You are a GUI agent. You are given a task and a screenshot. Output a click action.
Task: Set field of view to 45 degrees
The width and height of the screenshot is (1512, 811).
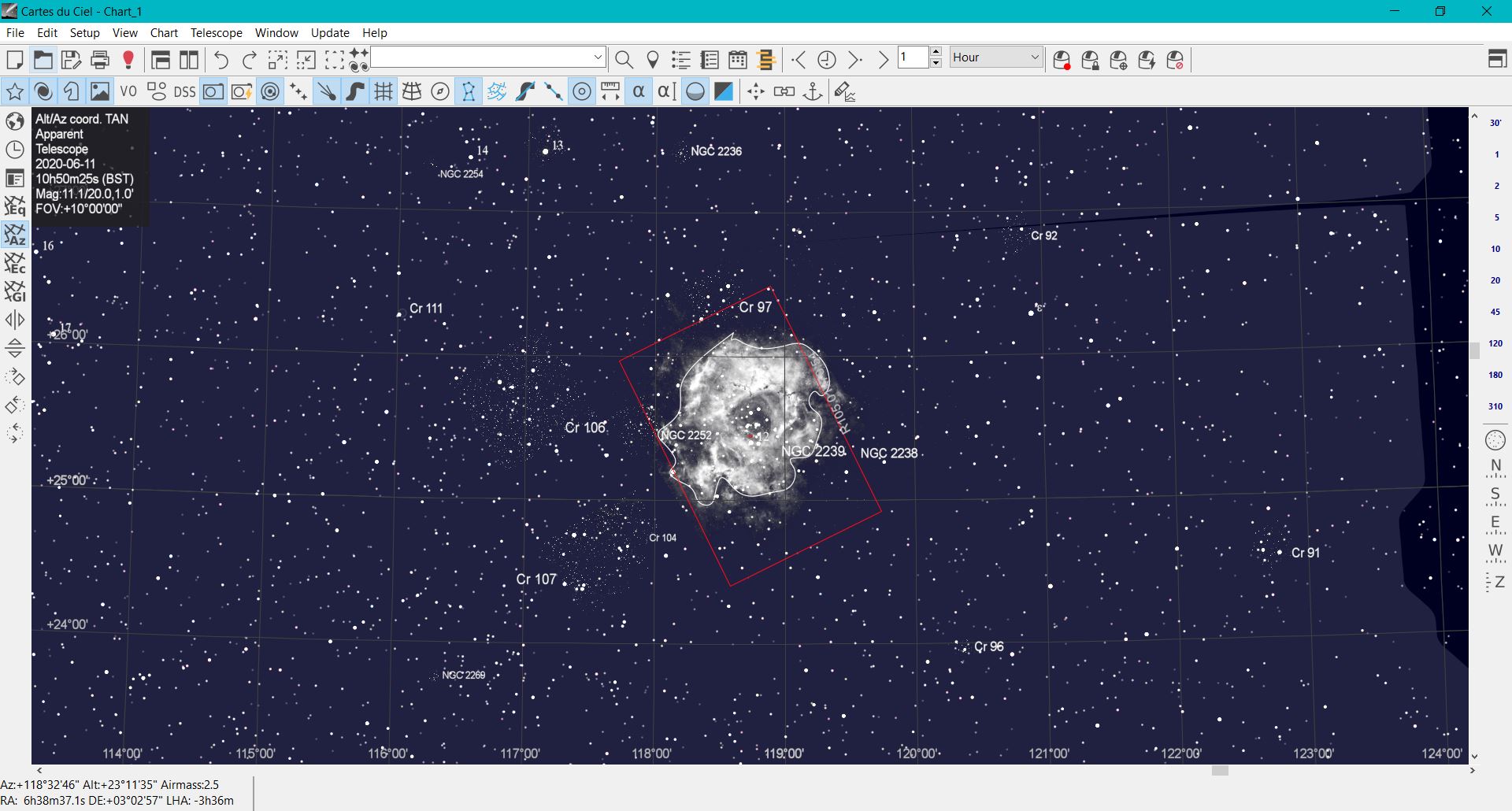tap(1495, 312)
